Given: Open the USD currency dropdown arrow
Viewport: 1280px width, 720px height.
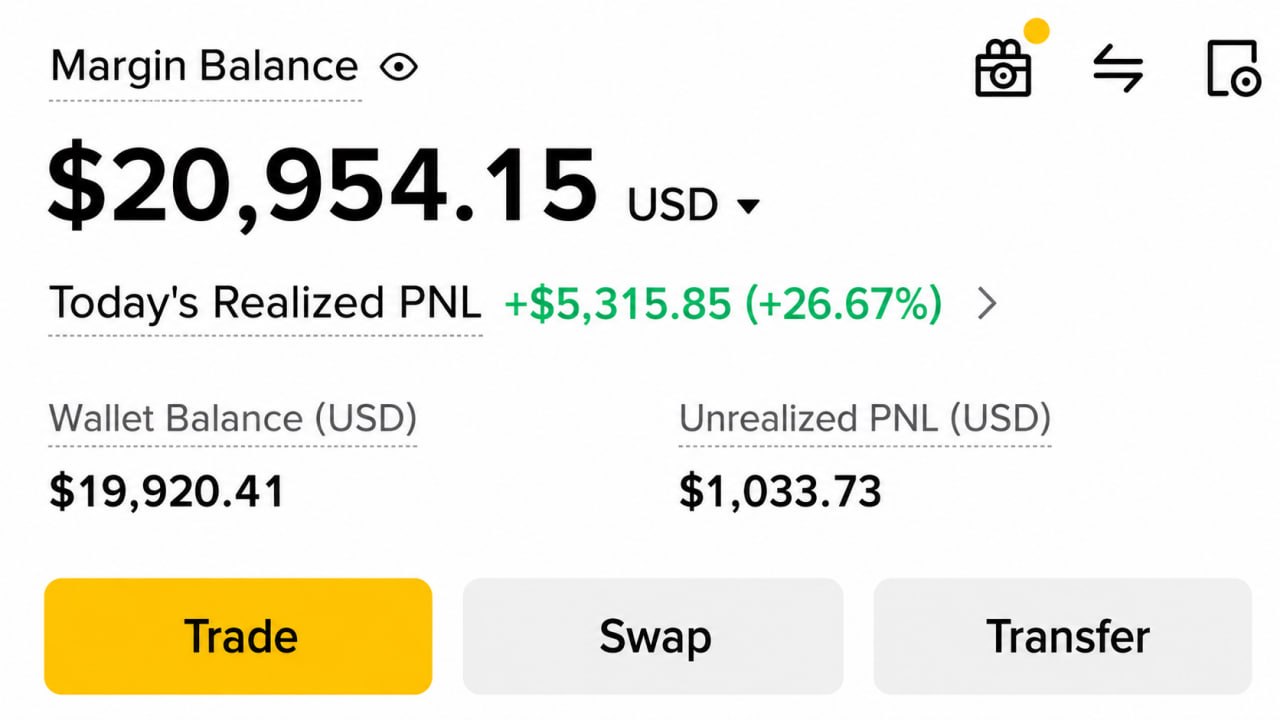Looking at the screenshot, I should tap(748, 207).
